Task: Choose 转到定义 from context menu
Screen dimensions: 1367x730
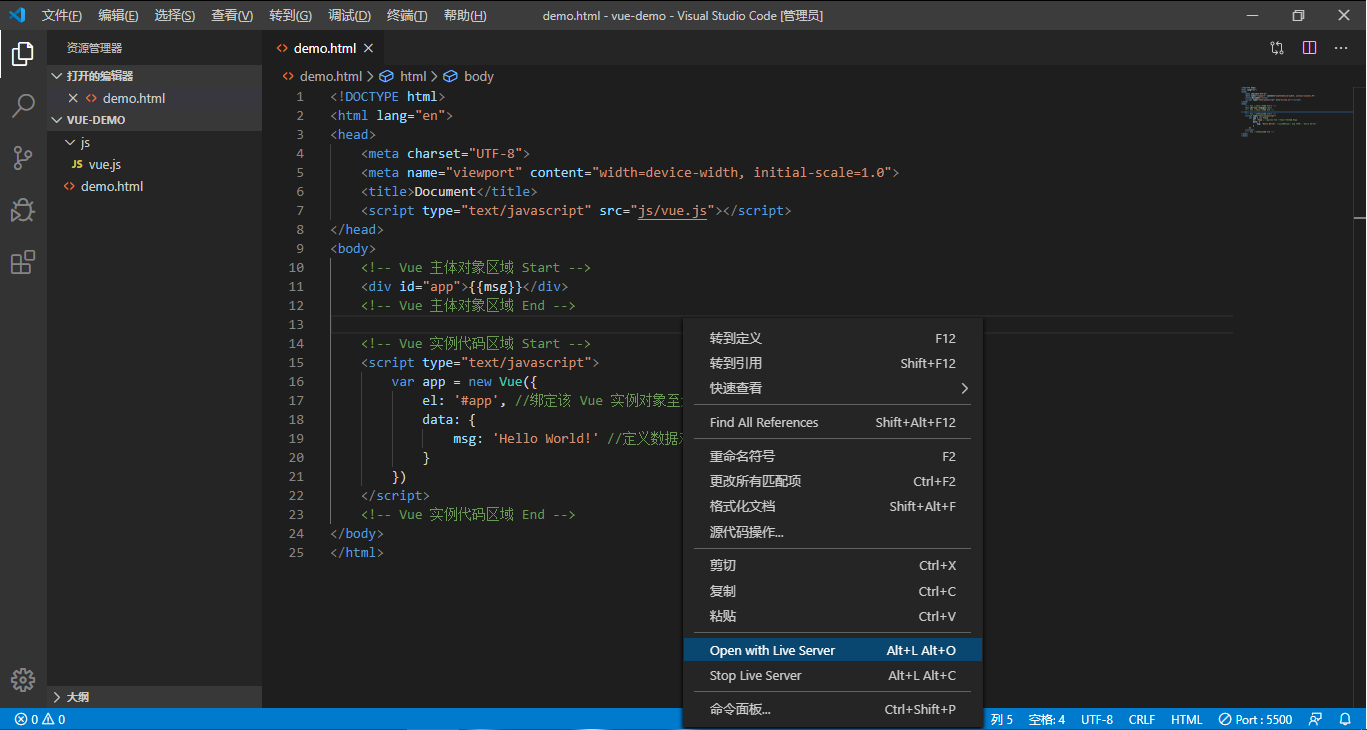Action: point(832,338)
